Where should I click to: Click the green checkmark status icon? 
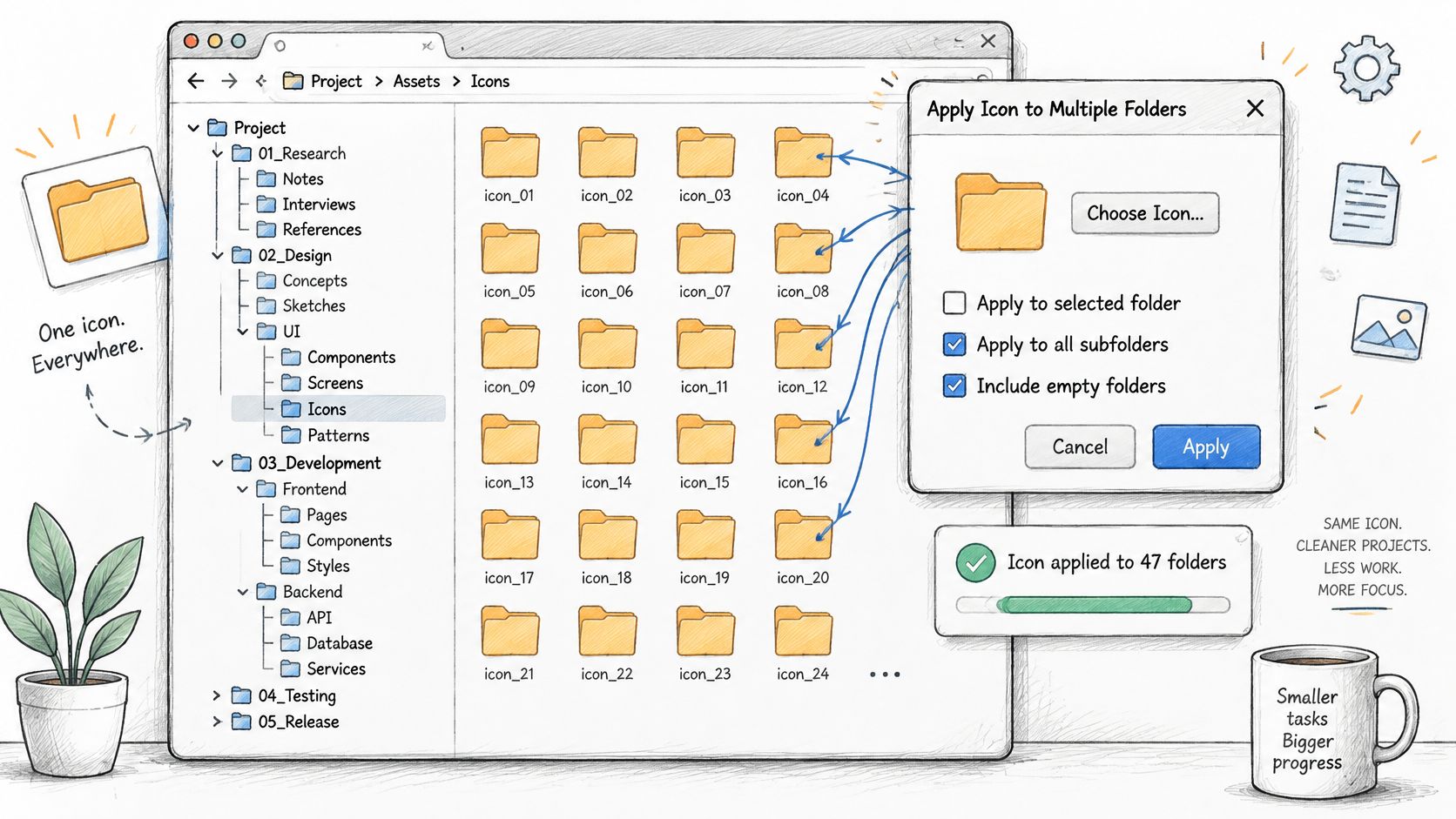[975, 563]
